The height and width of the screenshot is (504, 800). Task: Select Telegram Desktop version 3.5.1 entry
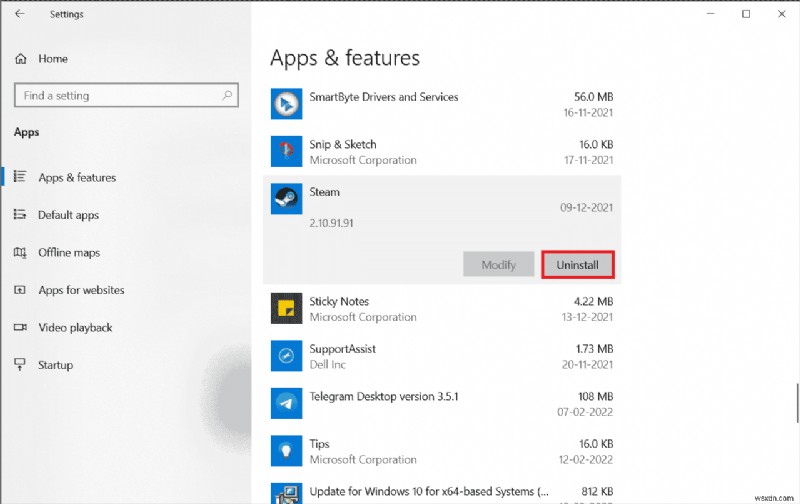[442, 404]
